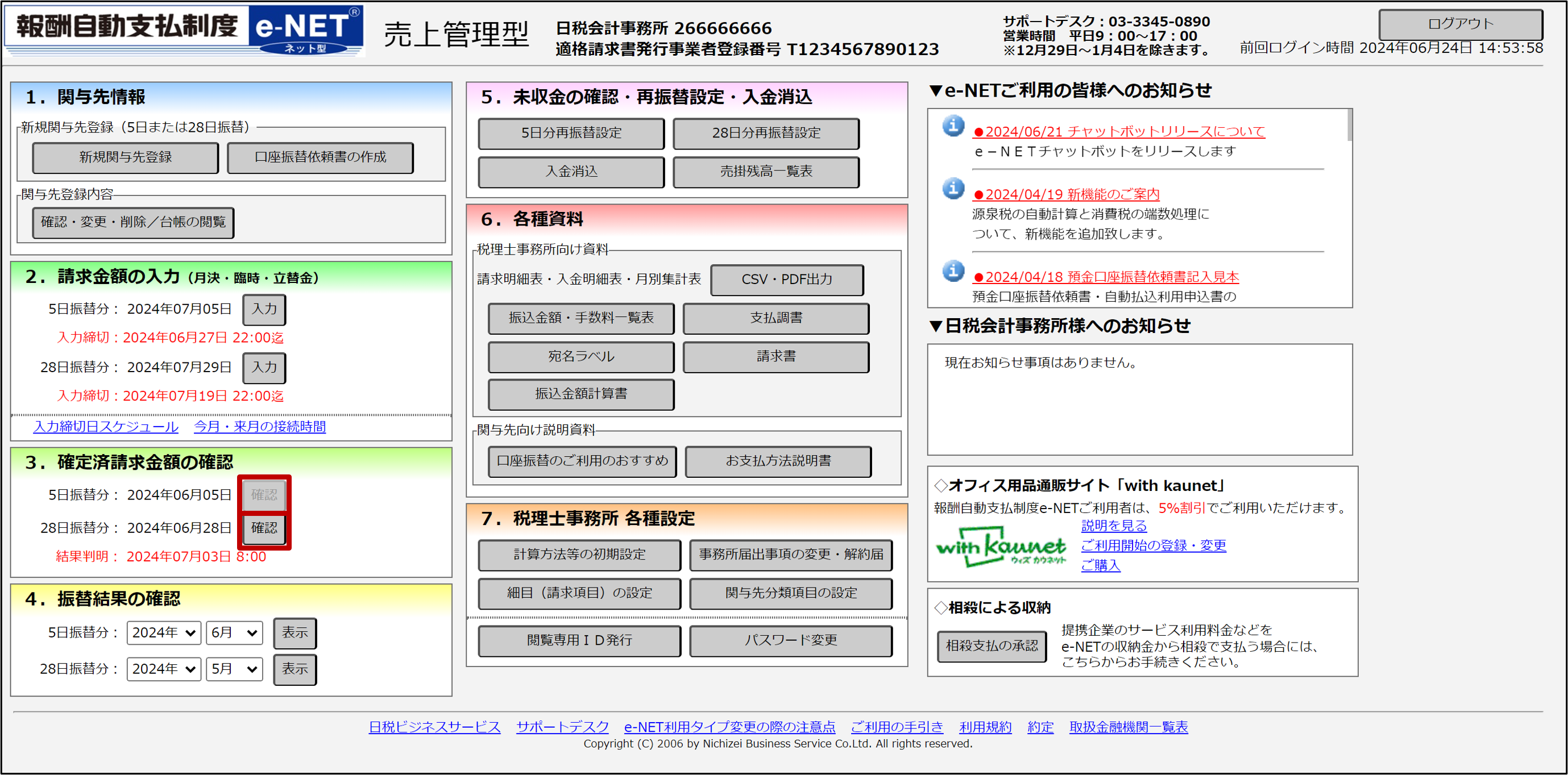Open the 入力締切日スケジュール link
Screen dimensions: 1568x775
pyautogui.click(x=106, y=427)
